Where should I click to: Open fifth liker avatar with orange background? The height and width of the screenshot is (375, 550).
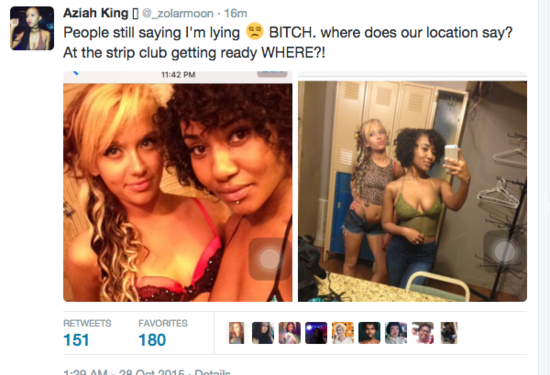(343, 333)
